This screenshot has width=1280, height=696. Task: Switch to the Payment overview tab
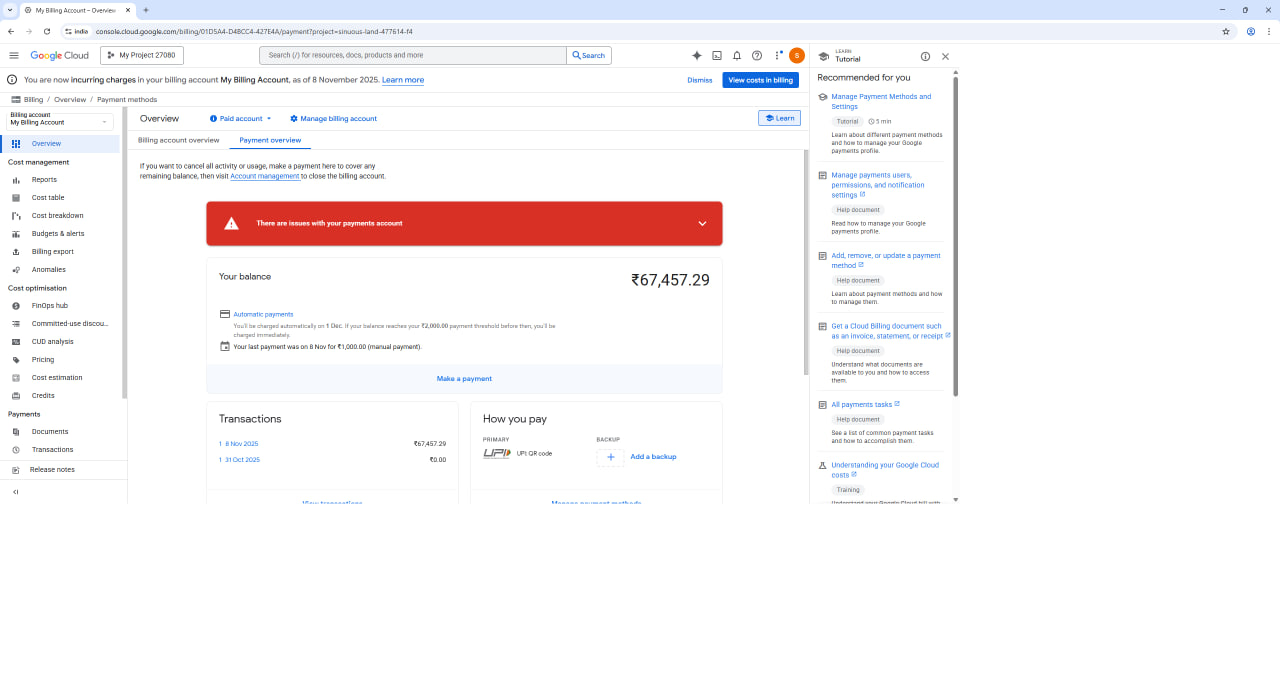point(270,141)
